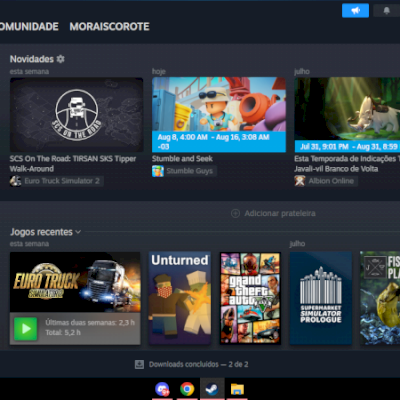Add a shelf with Adicionar prateleira
Viewport: 400px width, 400px height.
point(273,213)
